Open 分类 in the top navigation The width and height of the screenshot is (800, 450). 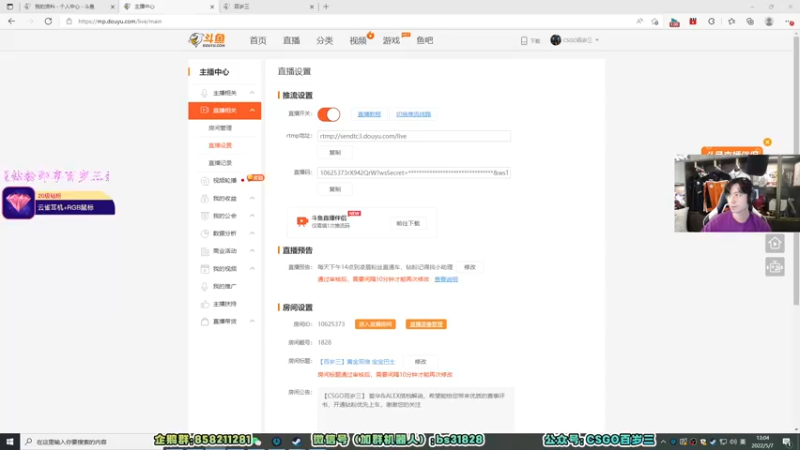(324, 40)
